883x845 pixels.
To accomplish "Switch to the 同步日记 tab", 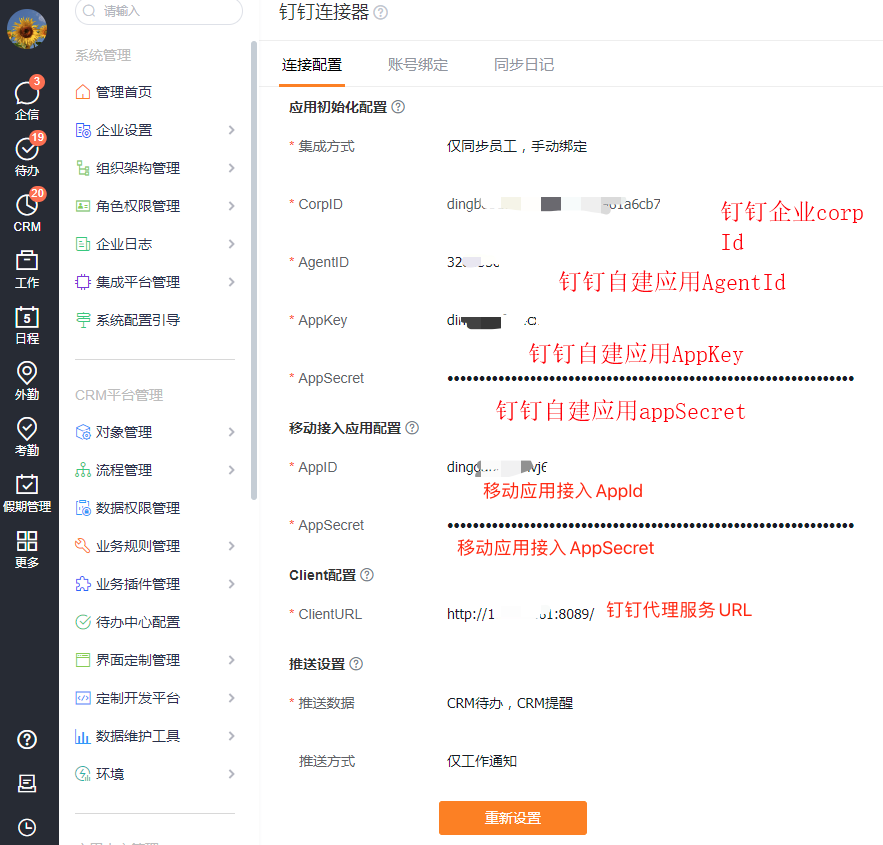I will [x=524, y=65].
